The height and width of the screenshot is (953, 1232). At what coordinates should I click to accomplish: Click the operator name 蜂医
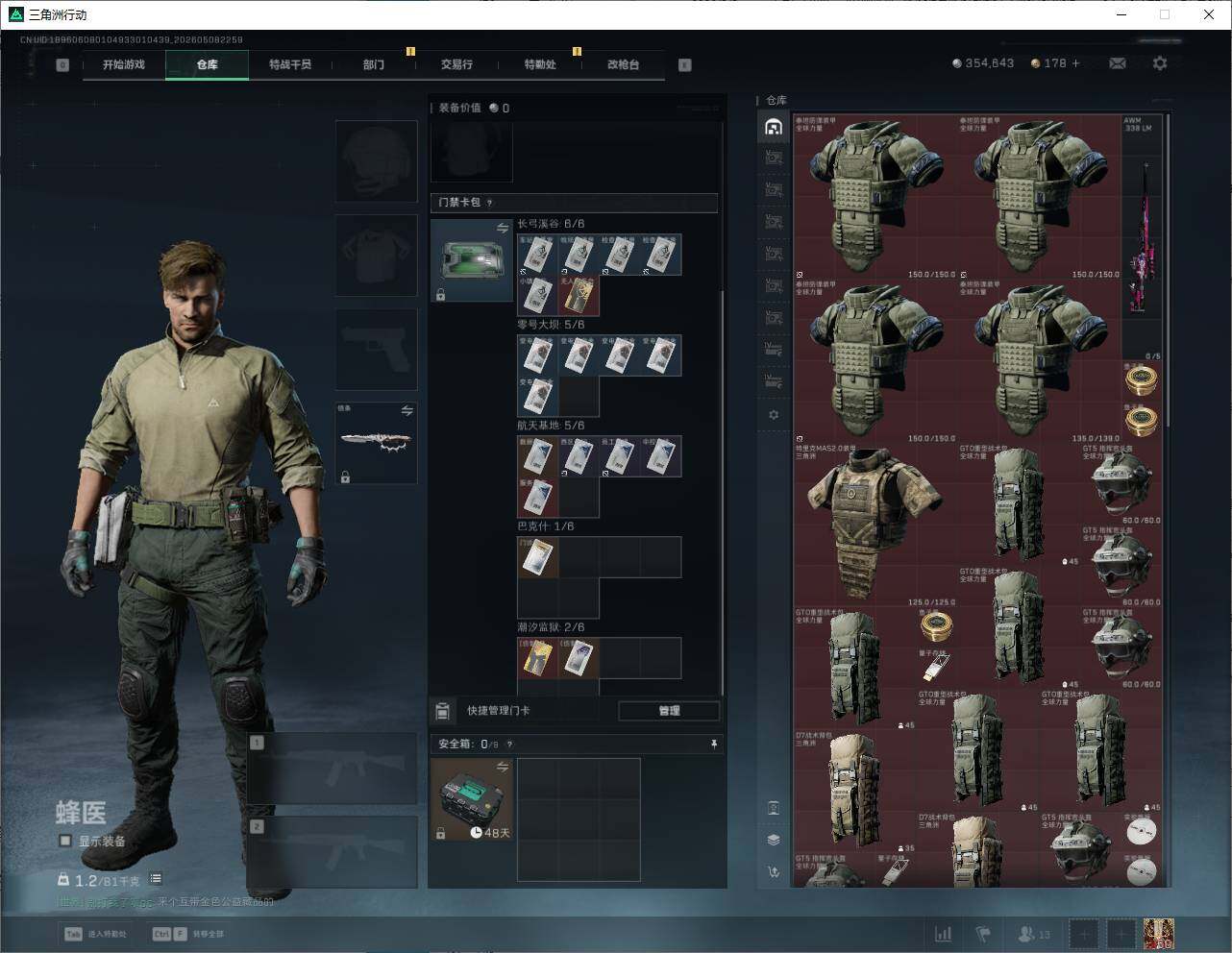tap(81, 813)
